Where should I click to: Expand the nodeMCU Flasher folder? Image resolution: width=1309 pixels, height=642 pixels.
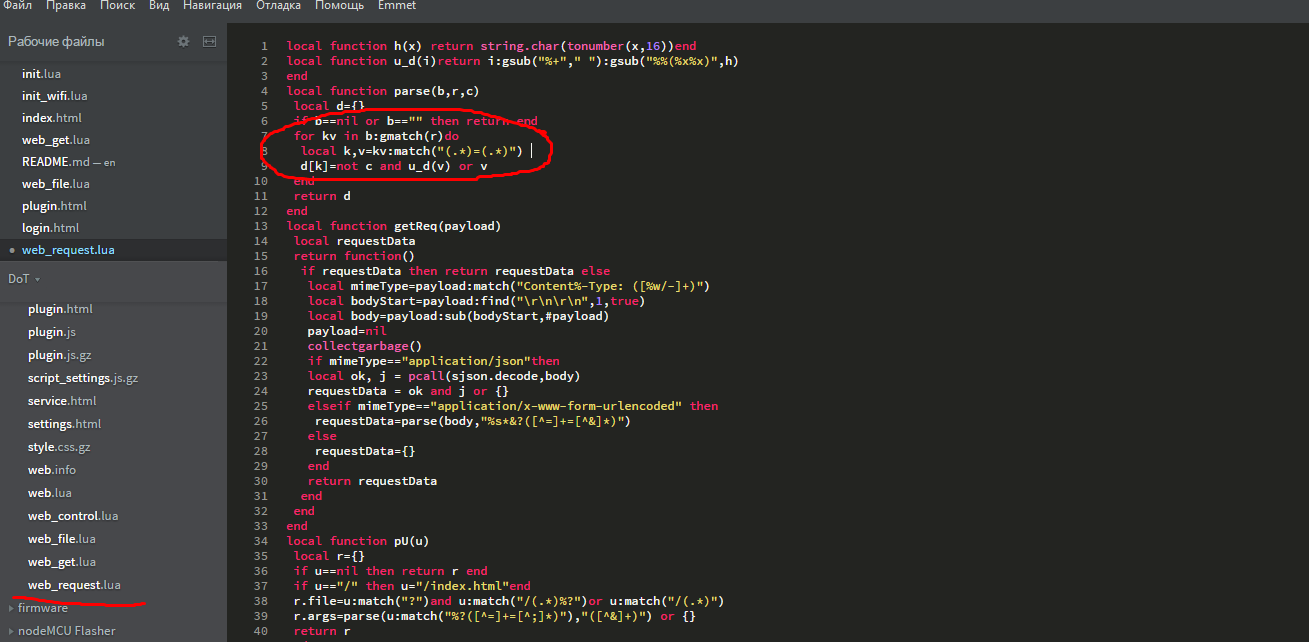pos(66,631)
